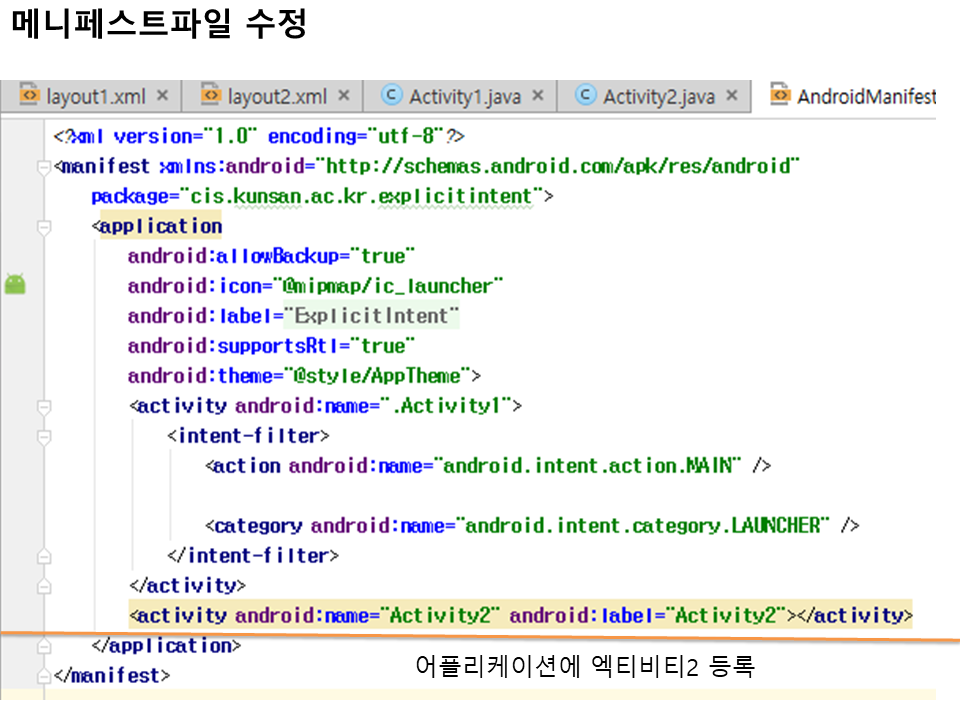The image size is (960, 720).
Task: Close the Activity2.java tab
Action: click(731, 96)
